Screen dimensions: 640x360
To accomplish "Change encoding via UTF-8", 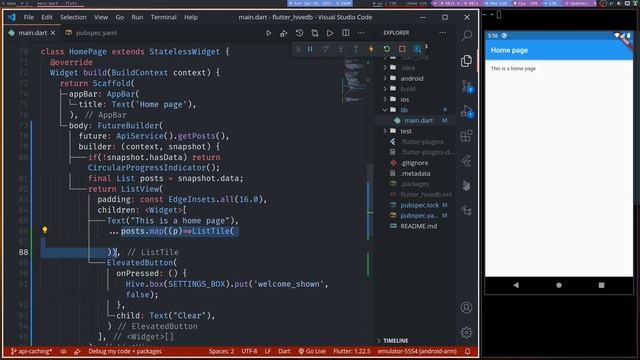I will tap(249, 351).
